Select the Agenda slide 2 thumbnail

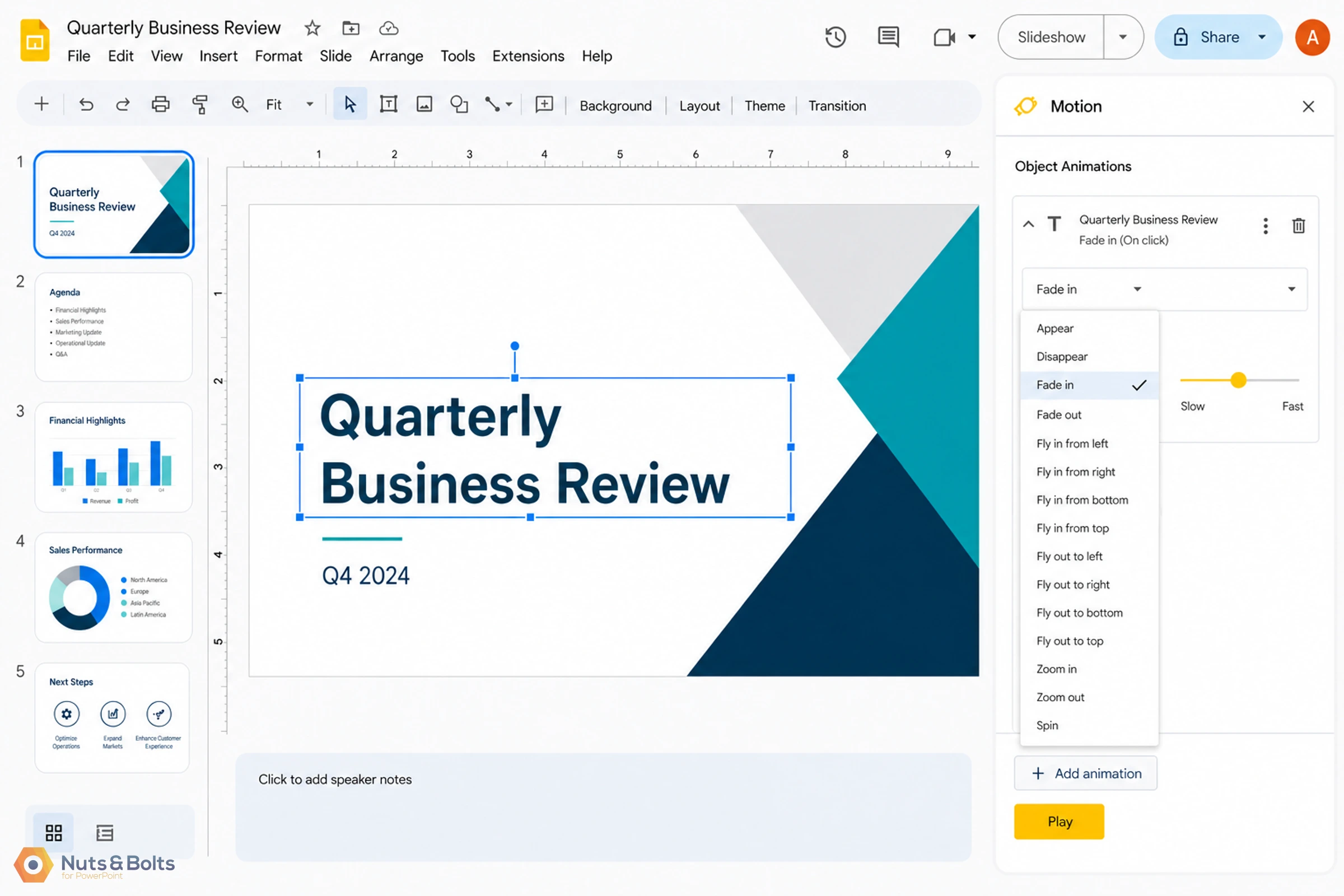click(114, 327)
